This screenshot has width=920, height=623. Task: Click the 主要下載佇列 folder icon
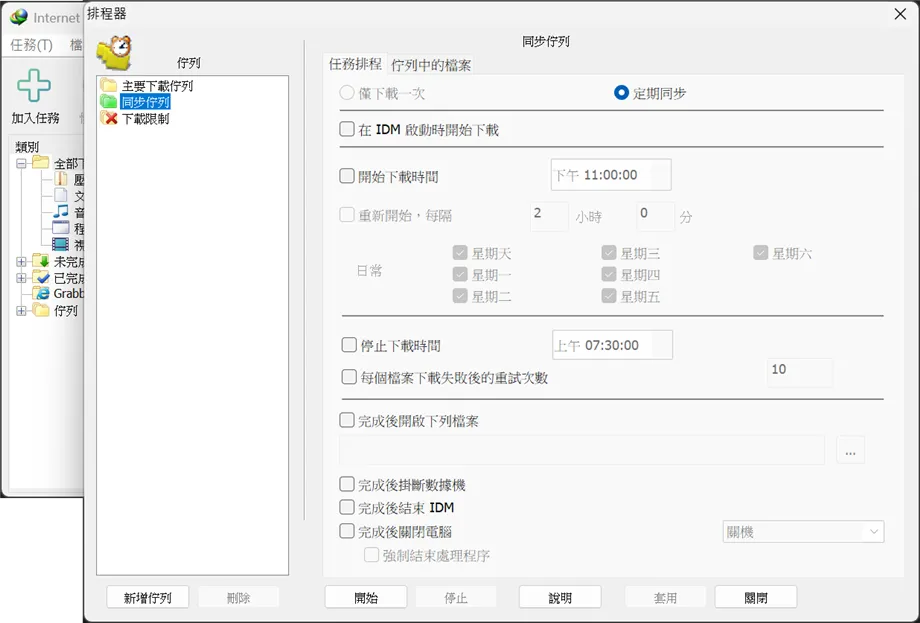[x=109, y=85]
